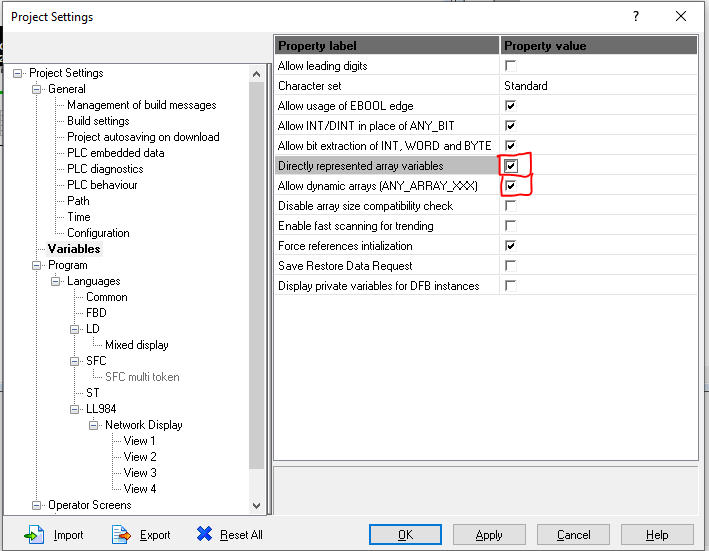The width and height of the screenshot is (709, 551).
Task: Enable Allow leading digits checkbox
Action: click(x=510, y=66)
